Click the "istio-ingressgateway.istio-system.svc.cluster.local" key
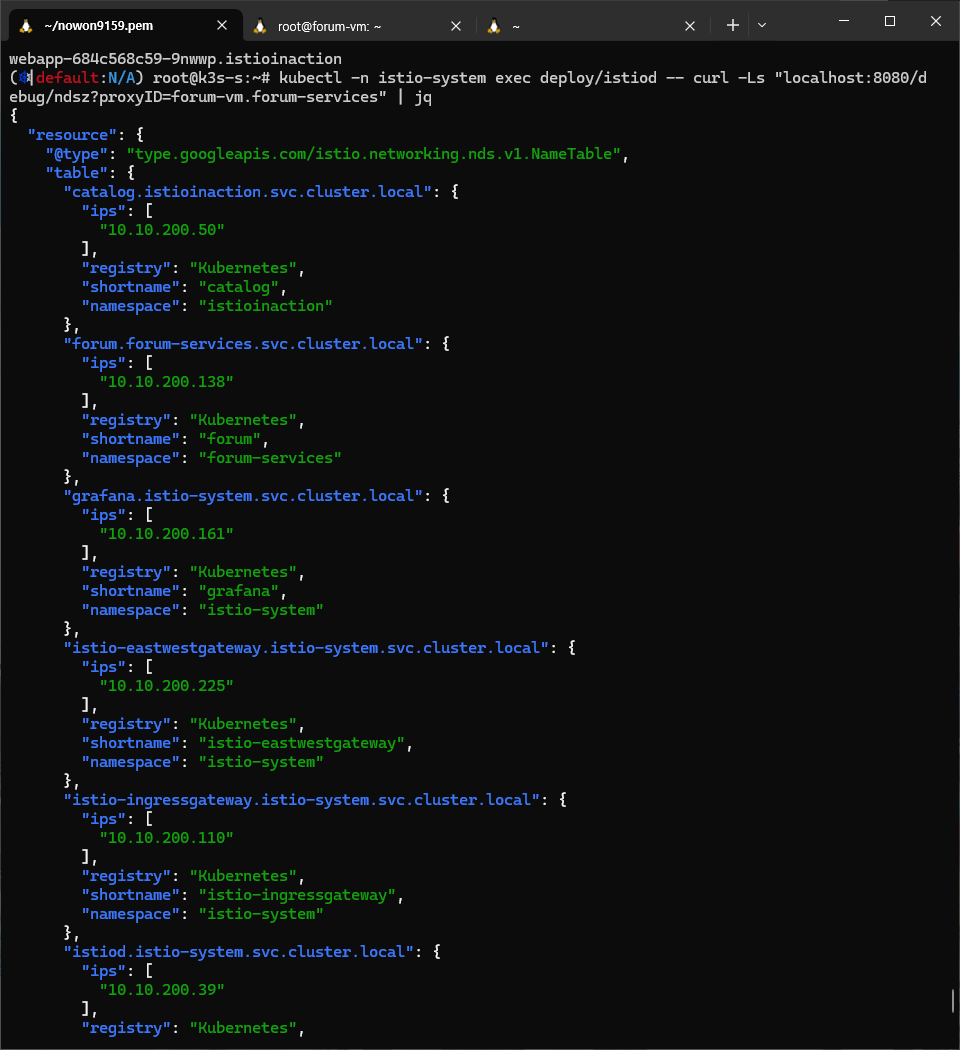Image resolution: width=960 pixels, height=1050 pixels. tap(301, 800)
